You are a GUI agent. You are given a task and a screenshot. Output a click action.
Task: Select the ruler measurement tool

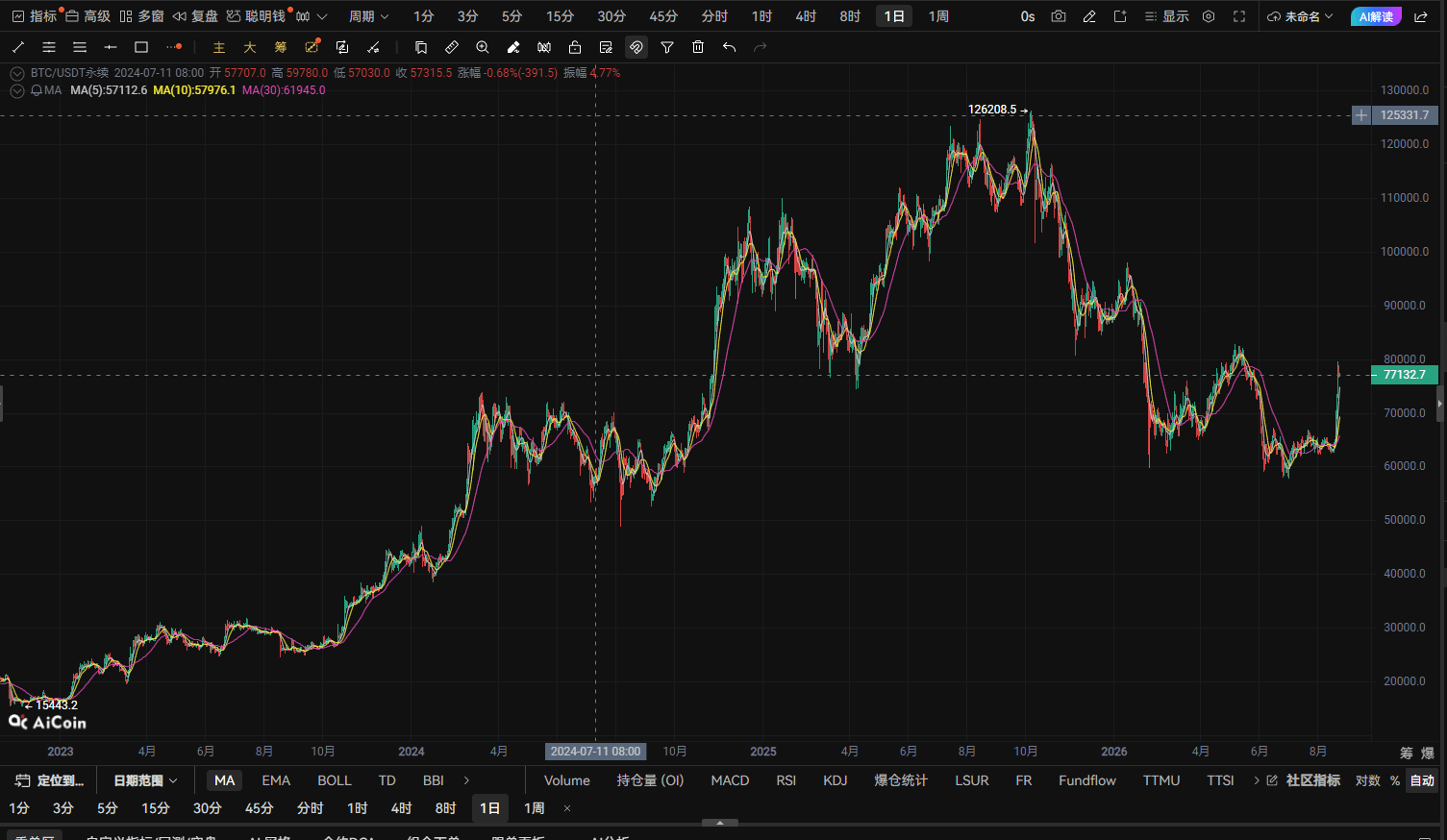[452, 47]
